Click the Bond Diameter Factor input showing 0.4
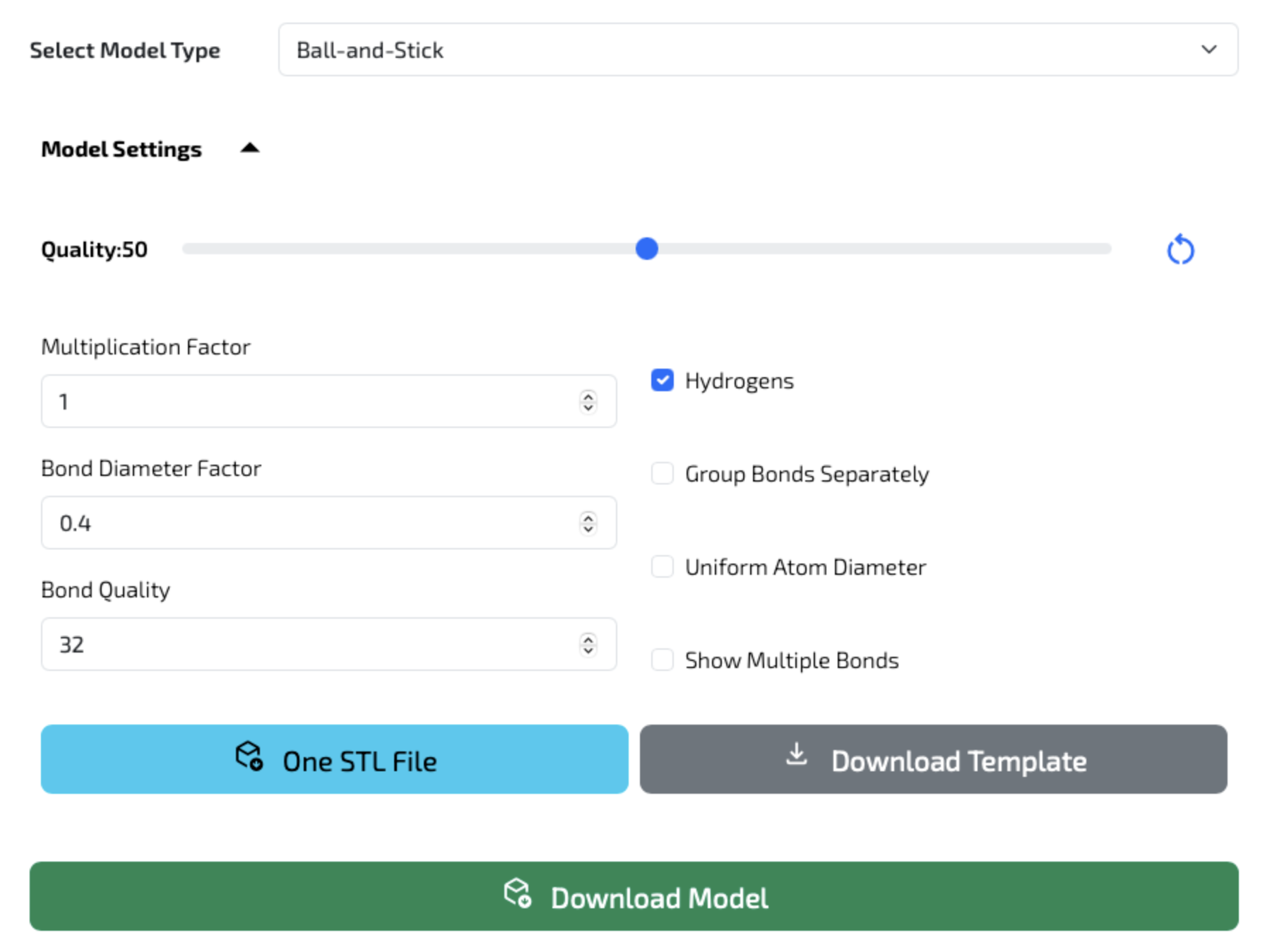This screenshot has height=952, width=1265. [x=328, y=523]
